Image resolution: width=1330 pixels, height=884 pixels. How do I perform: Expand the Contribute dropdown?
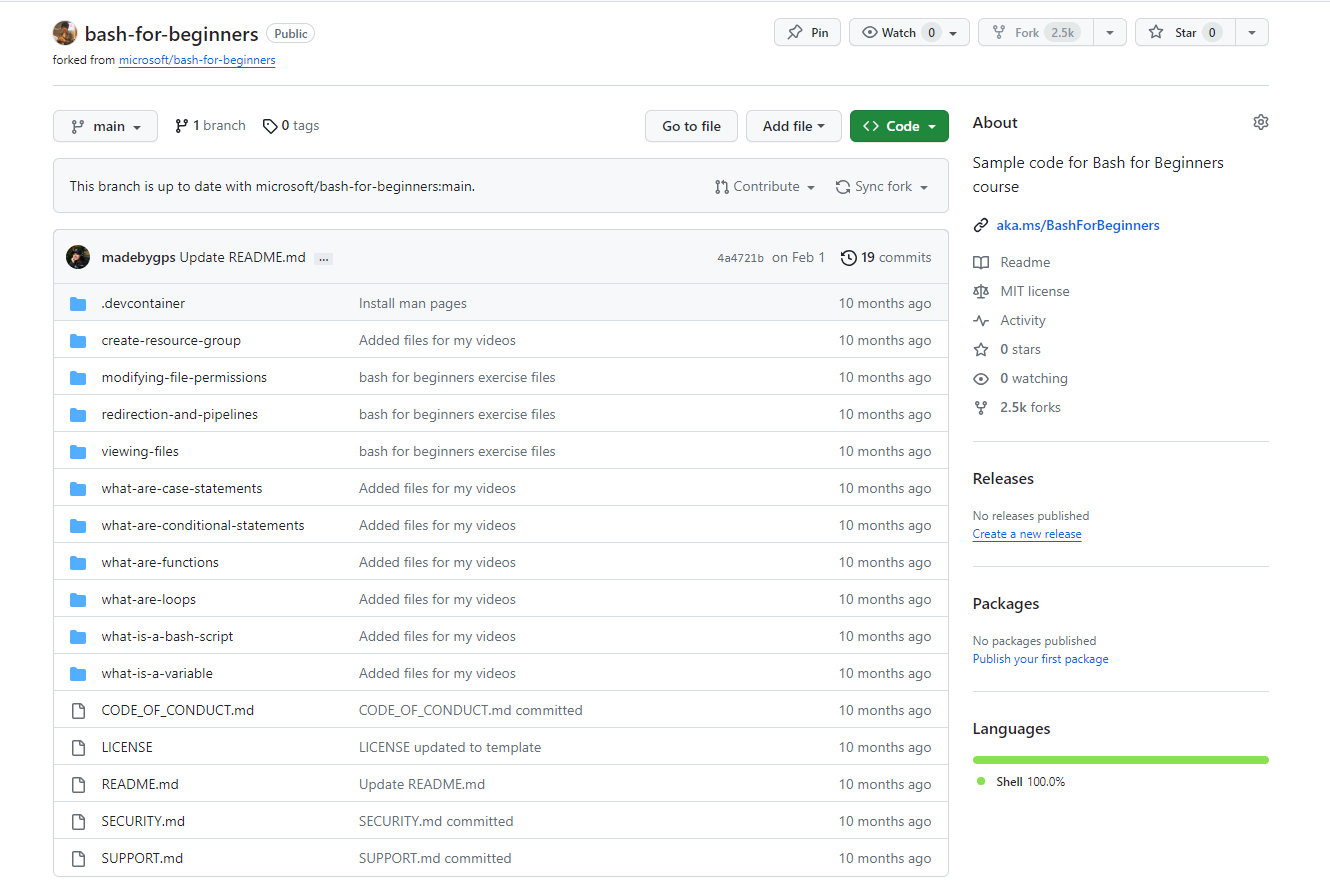pos(765,187)
